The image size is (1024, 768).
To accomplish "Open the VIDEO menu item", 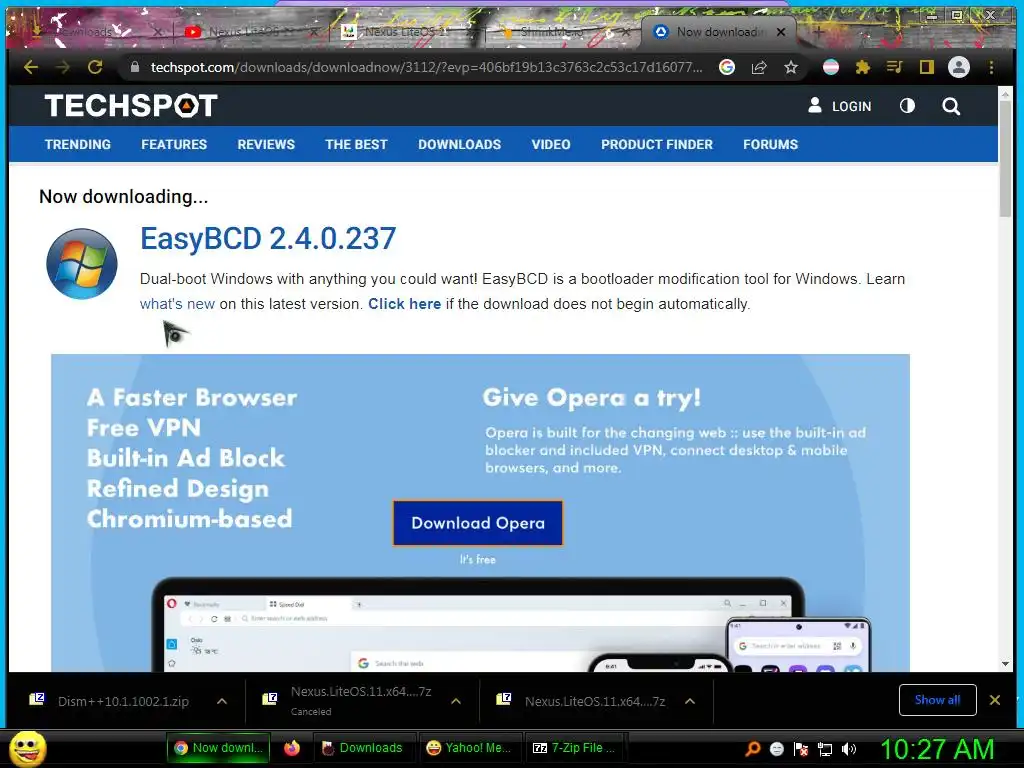I will tap(551, 144).
